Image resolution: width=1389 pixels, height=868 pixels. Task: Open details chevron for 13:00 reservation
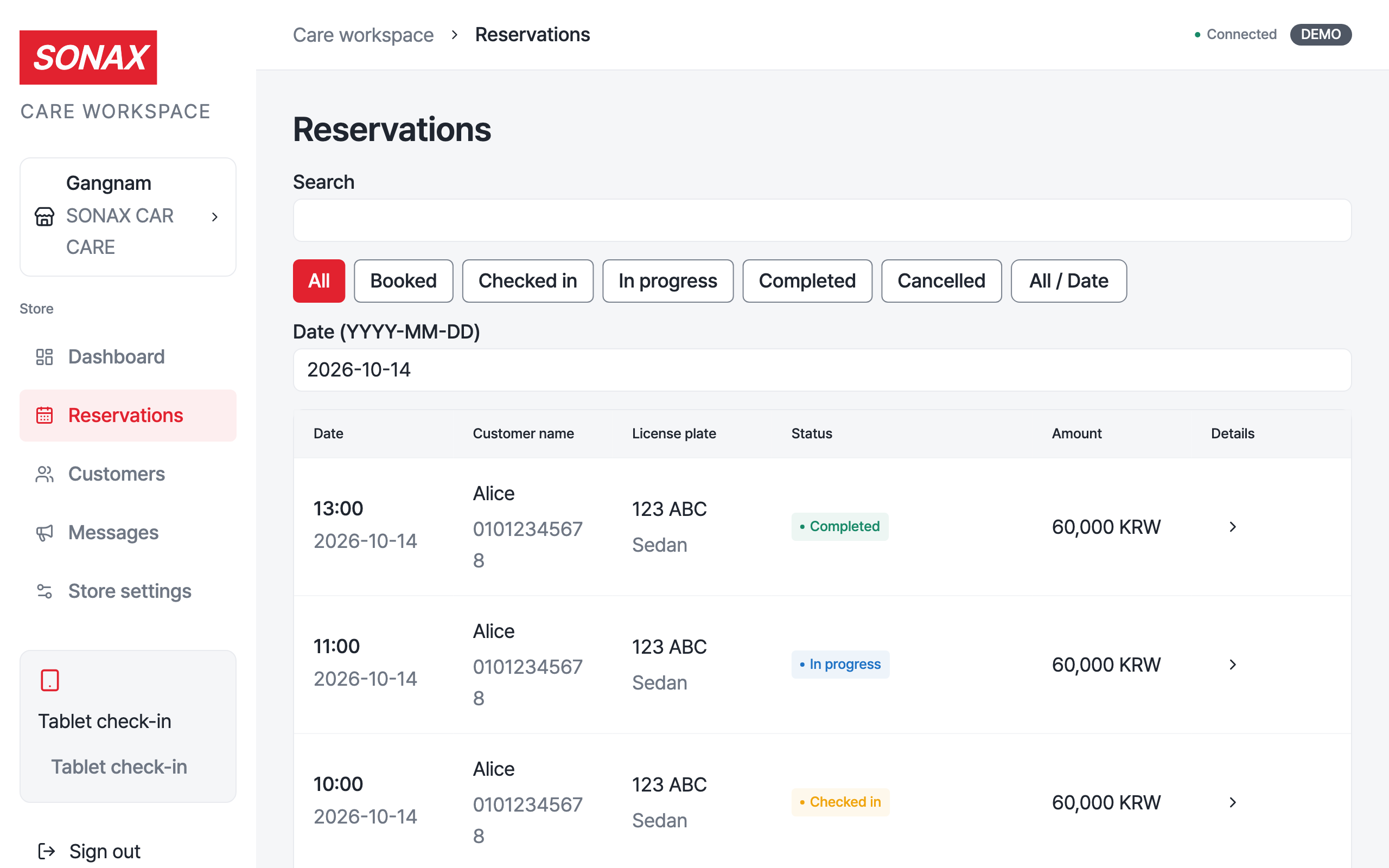click(x=1232, y=527)
